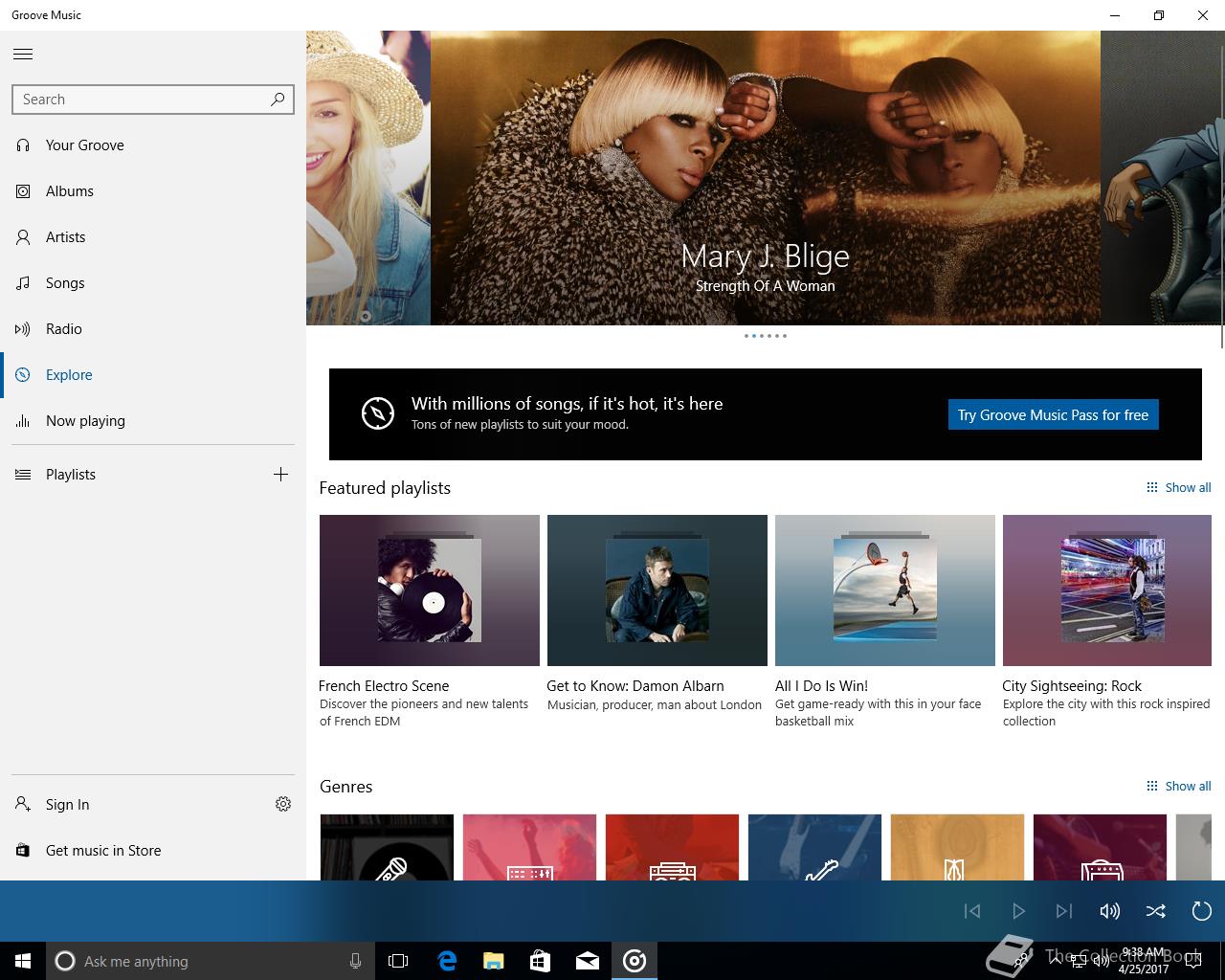
Task: Open Your Groove section
Action: tap(153, 145)
